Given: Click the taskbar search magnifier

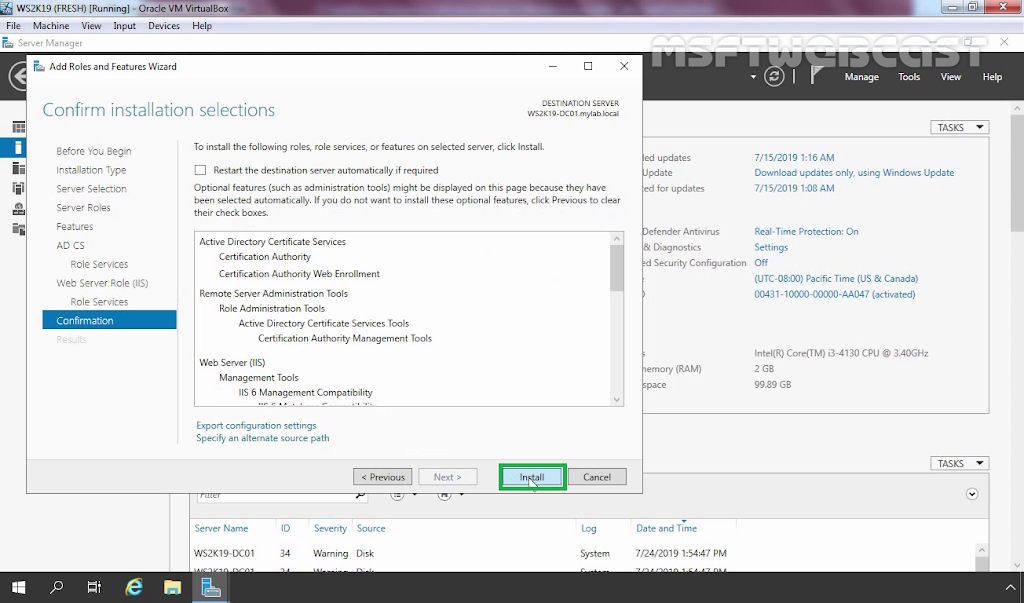Looking at the screenshot, I should 57,587.
